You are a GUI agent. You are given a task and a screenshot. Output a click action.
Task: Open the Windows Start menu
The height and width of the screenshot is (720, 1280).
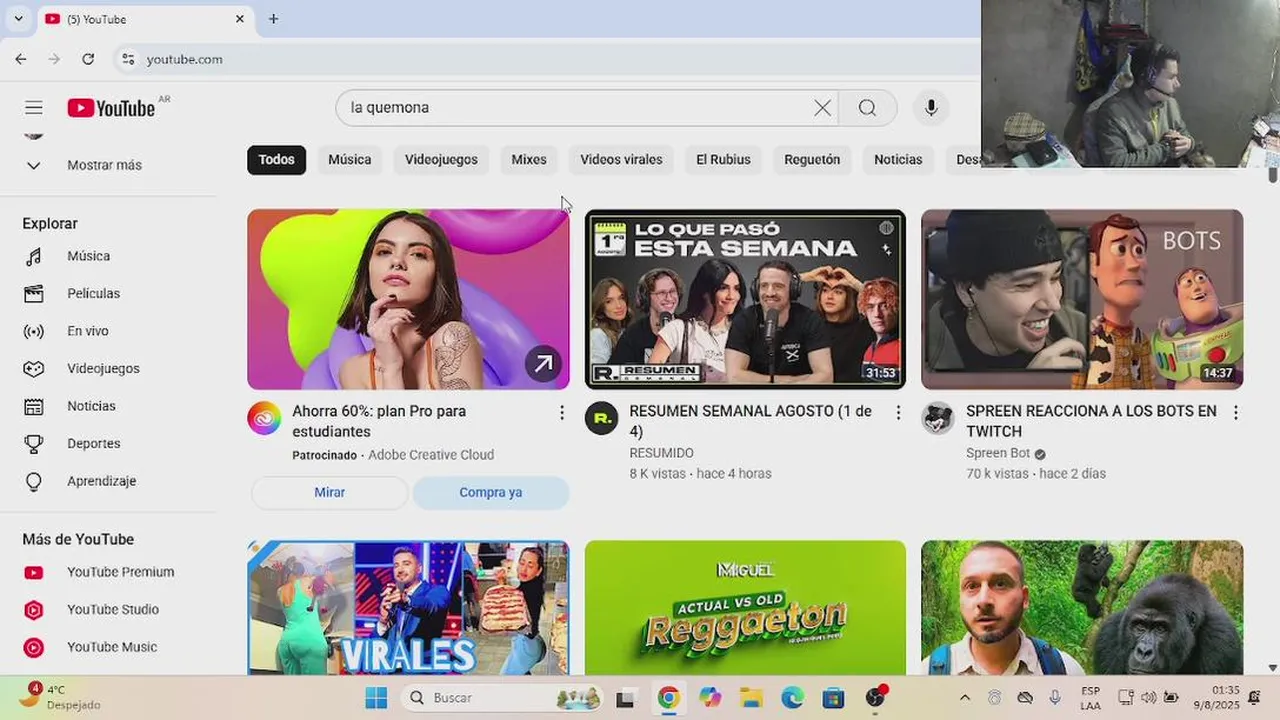click(376, 698)
